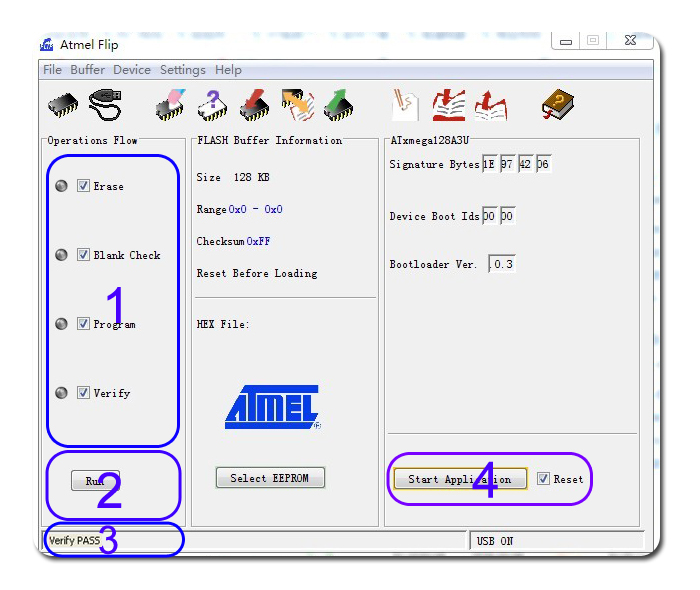Click the USB ON status text
Image resolution: width=700 pixels, height=590 pixels.
[495, 541]
